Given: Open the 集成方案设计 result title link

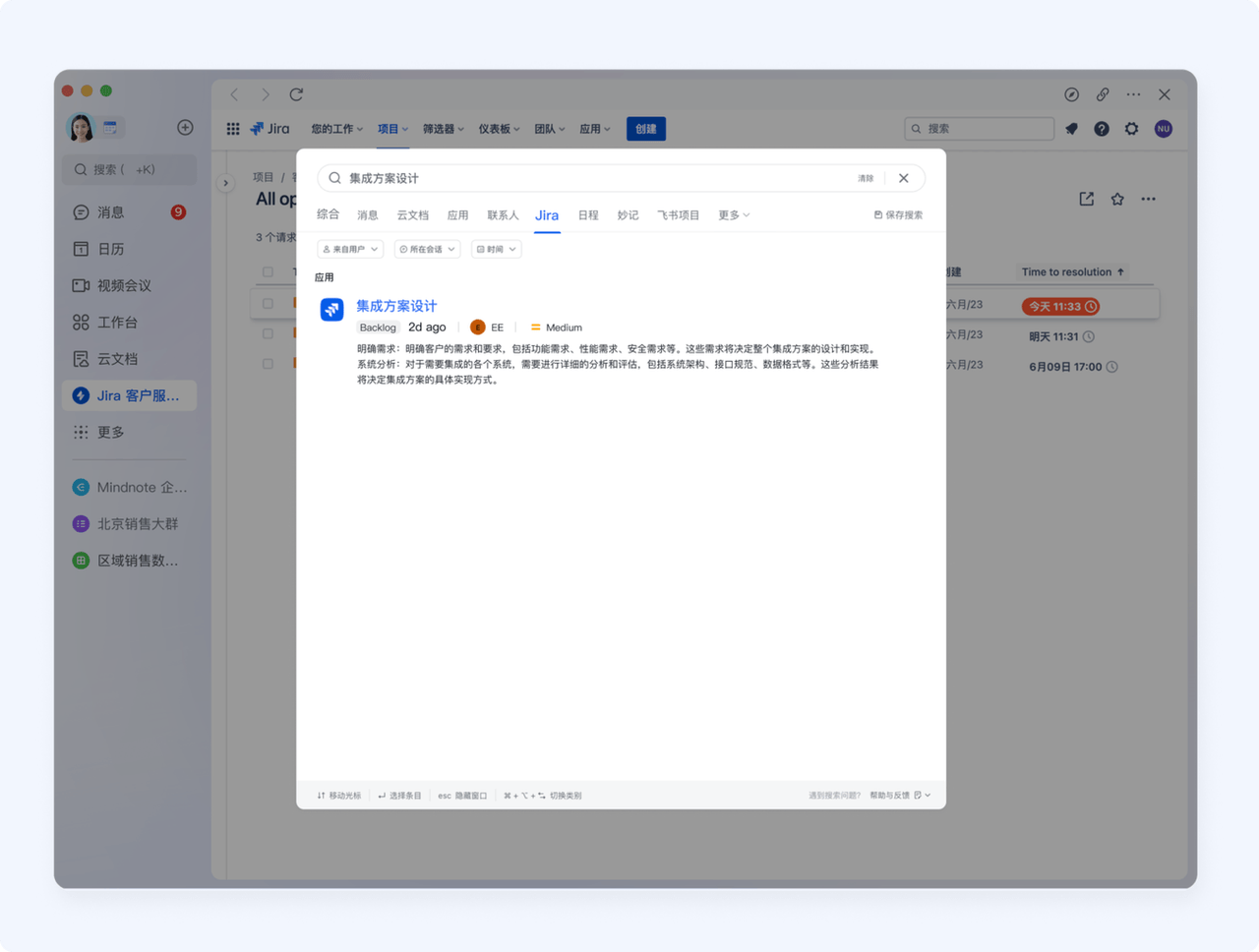Looking at the screenshot, I should point(396,306).
